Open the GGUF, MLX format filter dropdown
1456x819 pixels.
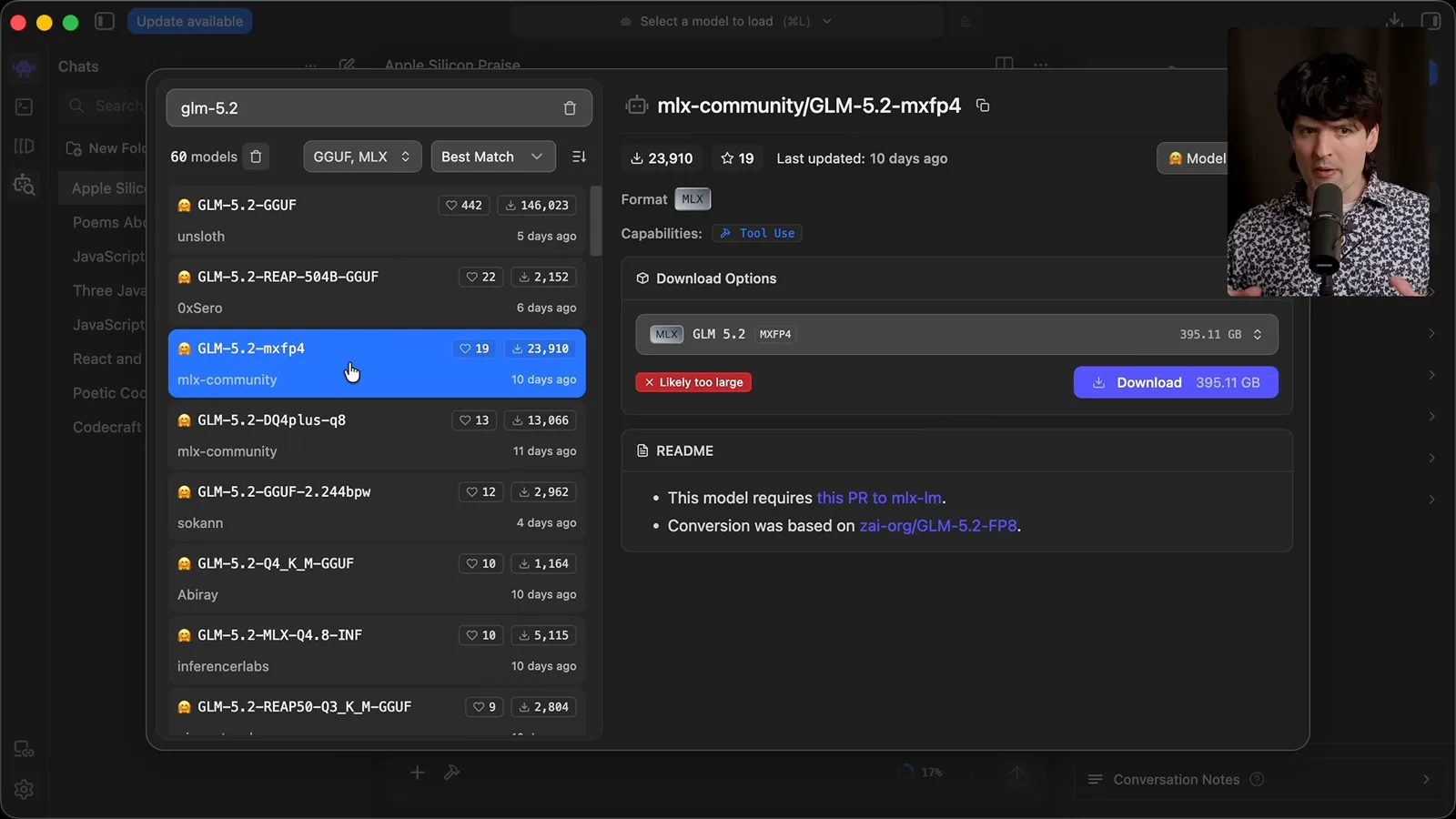[362, 157]
